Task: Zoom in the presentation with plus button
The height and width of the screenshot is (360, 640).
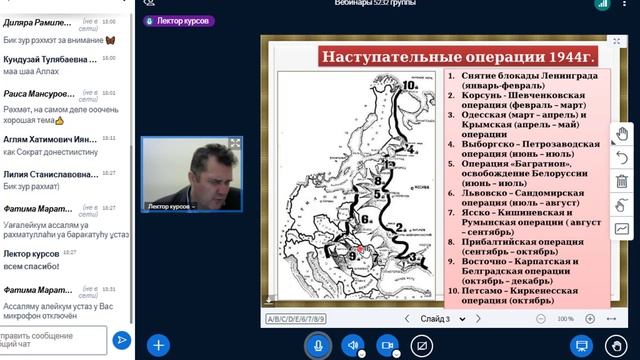Action: 590,319
